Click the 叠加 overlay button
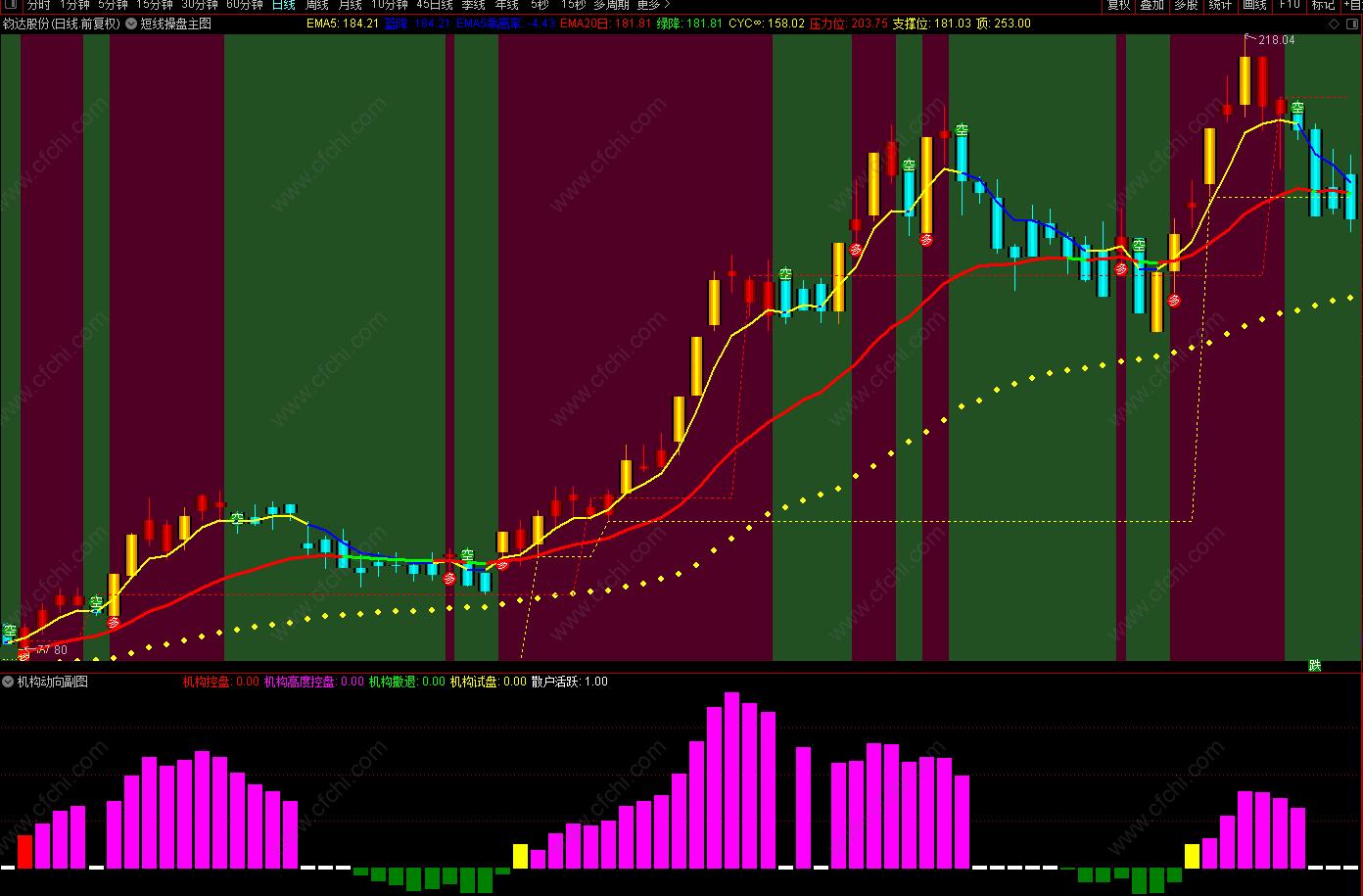1363x896 pixels. point(1152,5)
